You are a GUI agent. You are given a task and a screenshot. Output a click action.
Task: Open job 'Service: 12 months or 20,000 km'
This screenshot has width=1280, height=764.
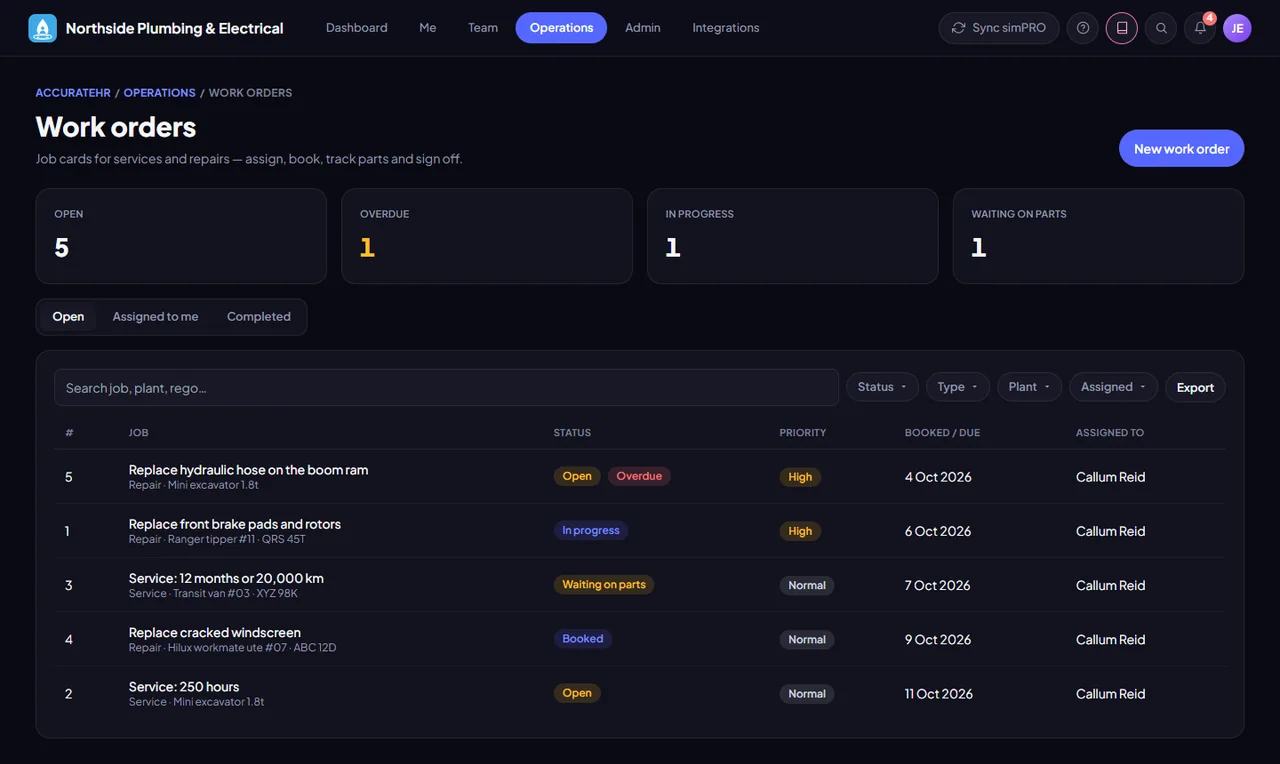pos(226,578)
